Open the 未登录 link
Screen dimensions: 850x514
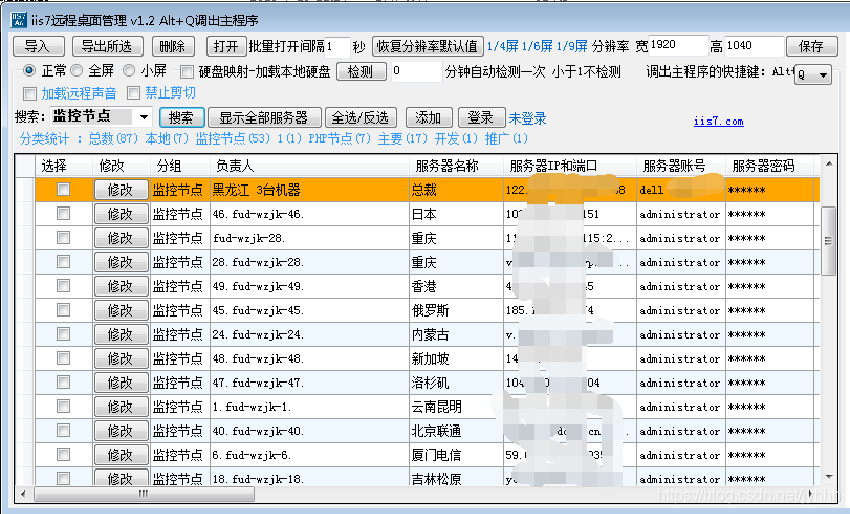point(527,118)
